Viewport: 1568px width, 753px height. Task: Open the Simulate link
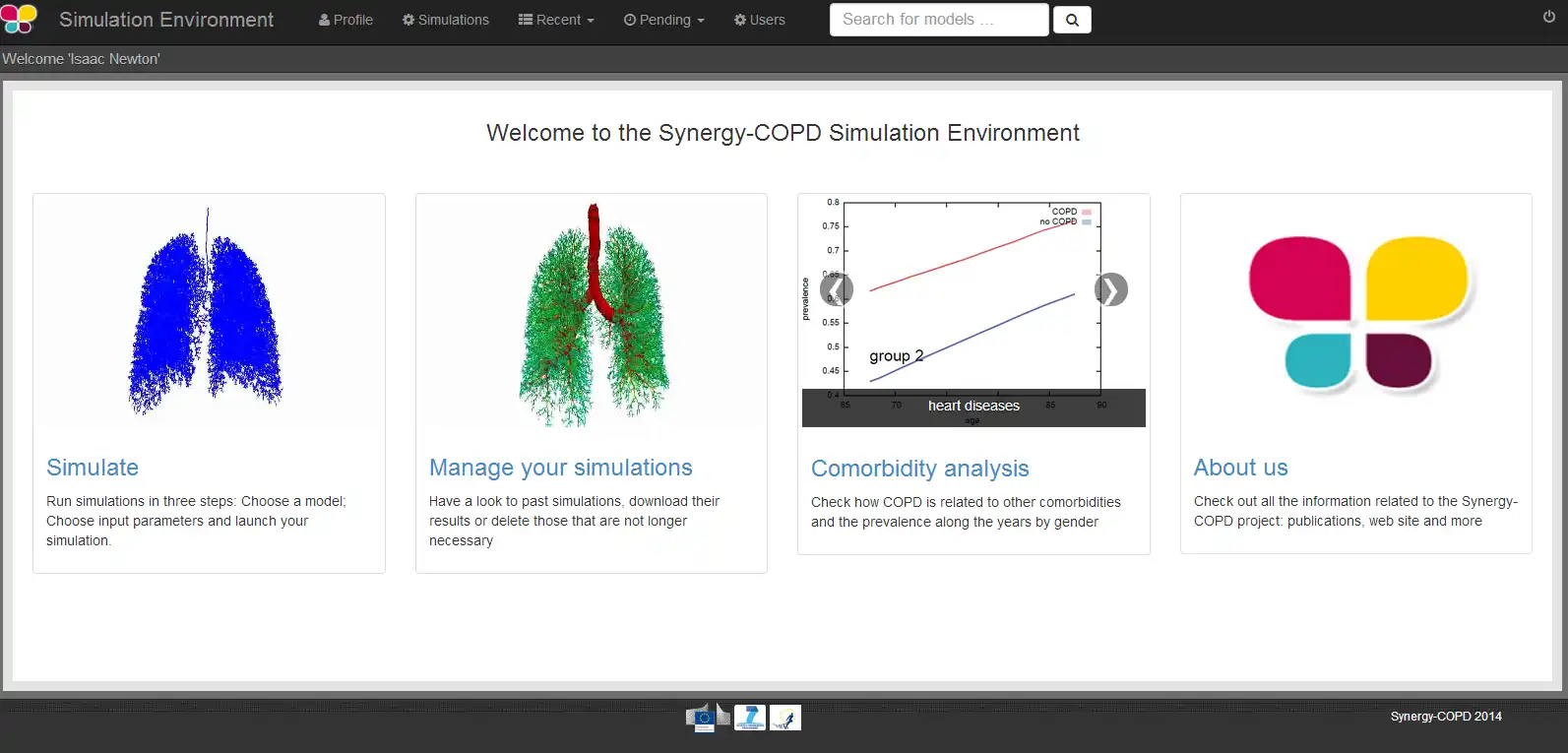click(93, 468)
